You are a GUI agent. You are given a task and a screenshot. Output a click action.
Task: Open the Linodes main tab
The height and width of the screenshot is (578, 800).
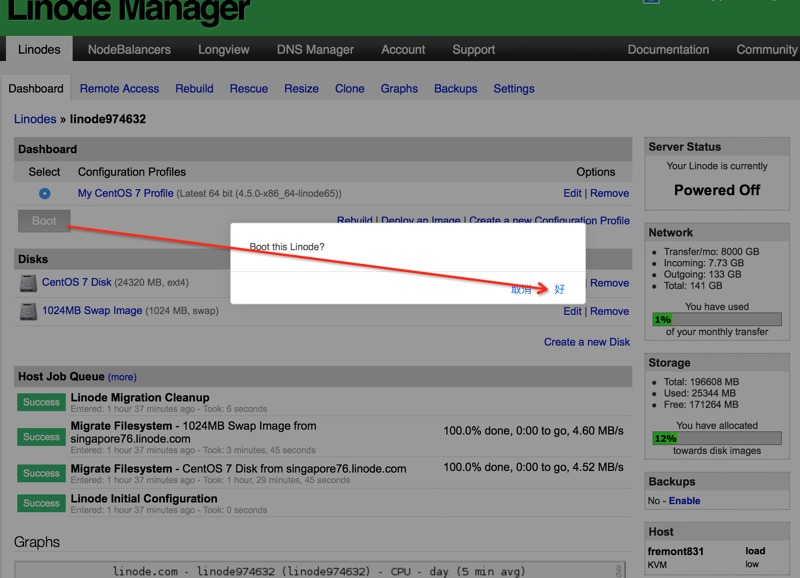(x=39, y=49)
